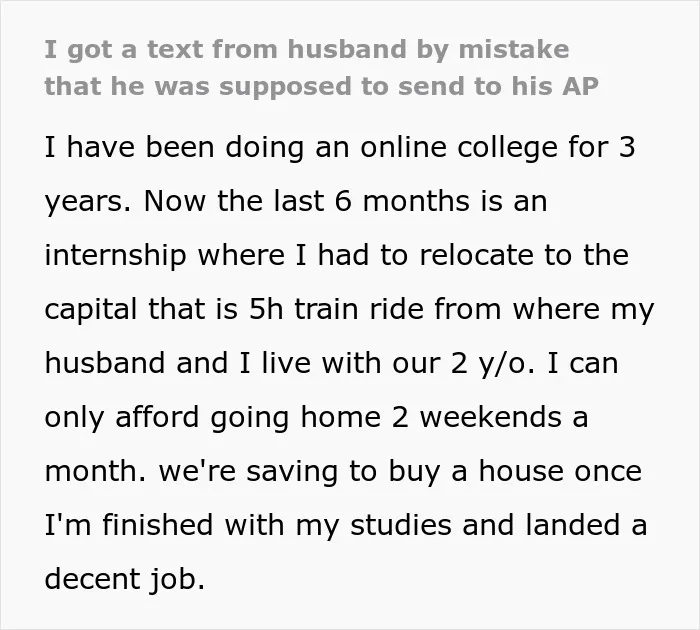Select the phrase '2 weekends a'
700x630 pixels.
pyautogui.click(x=490, y=417)
